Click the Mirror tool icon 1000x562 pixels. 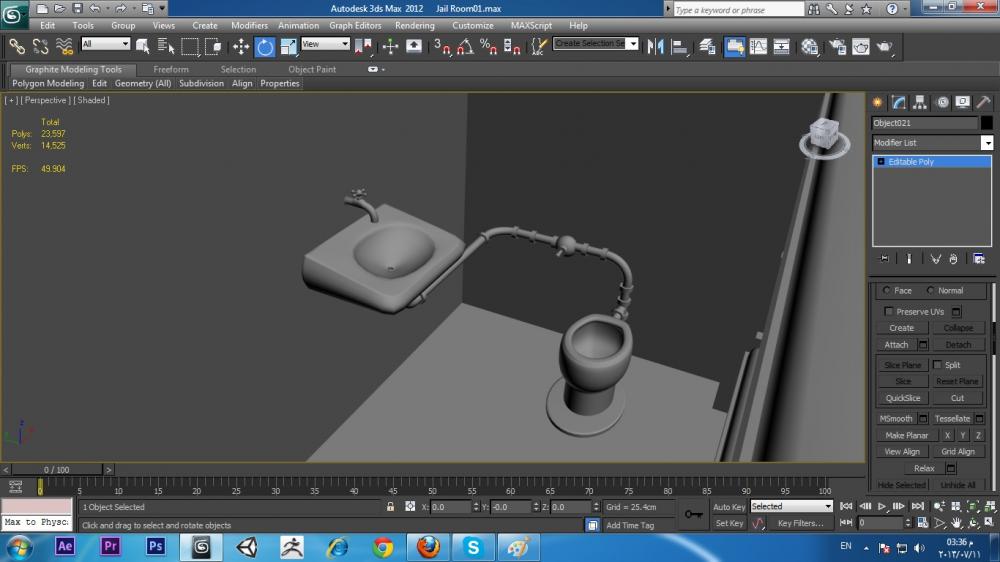click(x=656, y=46)
